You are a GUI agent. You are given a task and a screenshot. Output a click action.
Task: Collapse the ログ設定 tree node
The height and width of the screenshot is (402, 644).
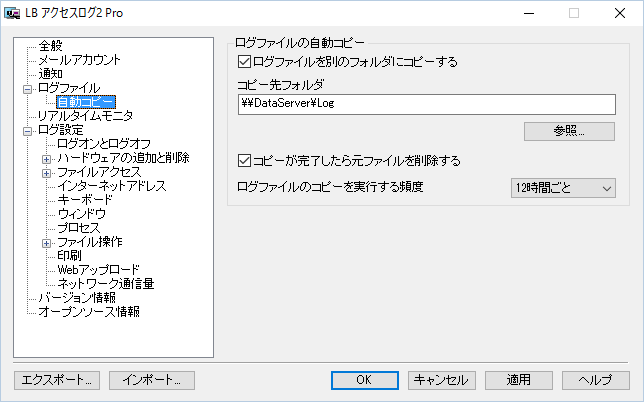[27, 130]
